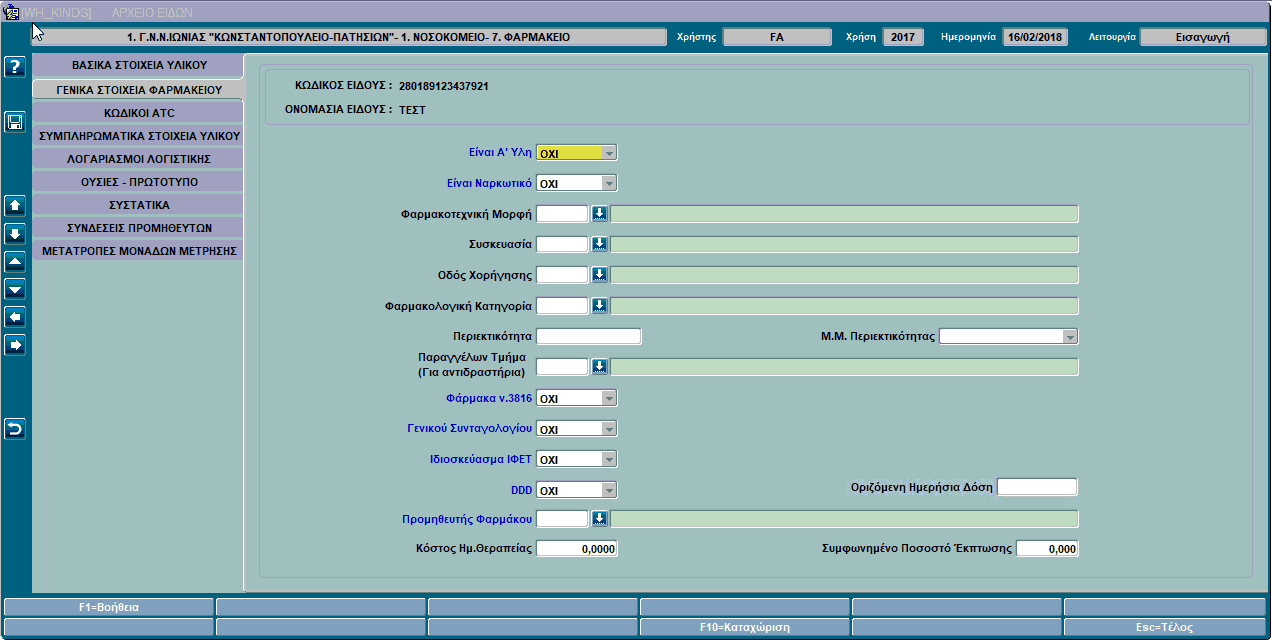The height and width of the screenshot is (640, 1272).
Task: Click the down triangle navigation icon
Action: click(15, 290)
